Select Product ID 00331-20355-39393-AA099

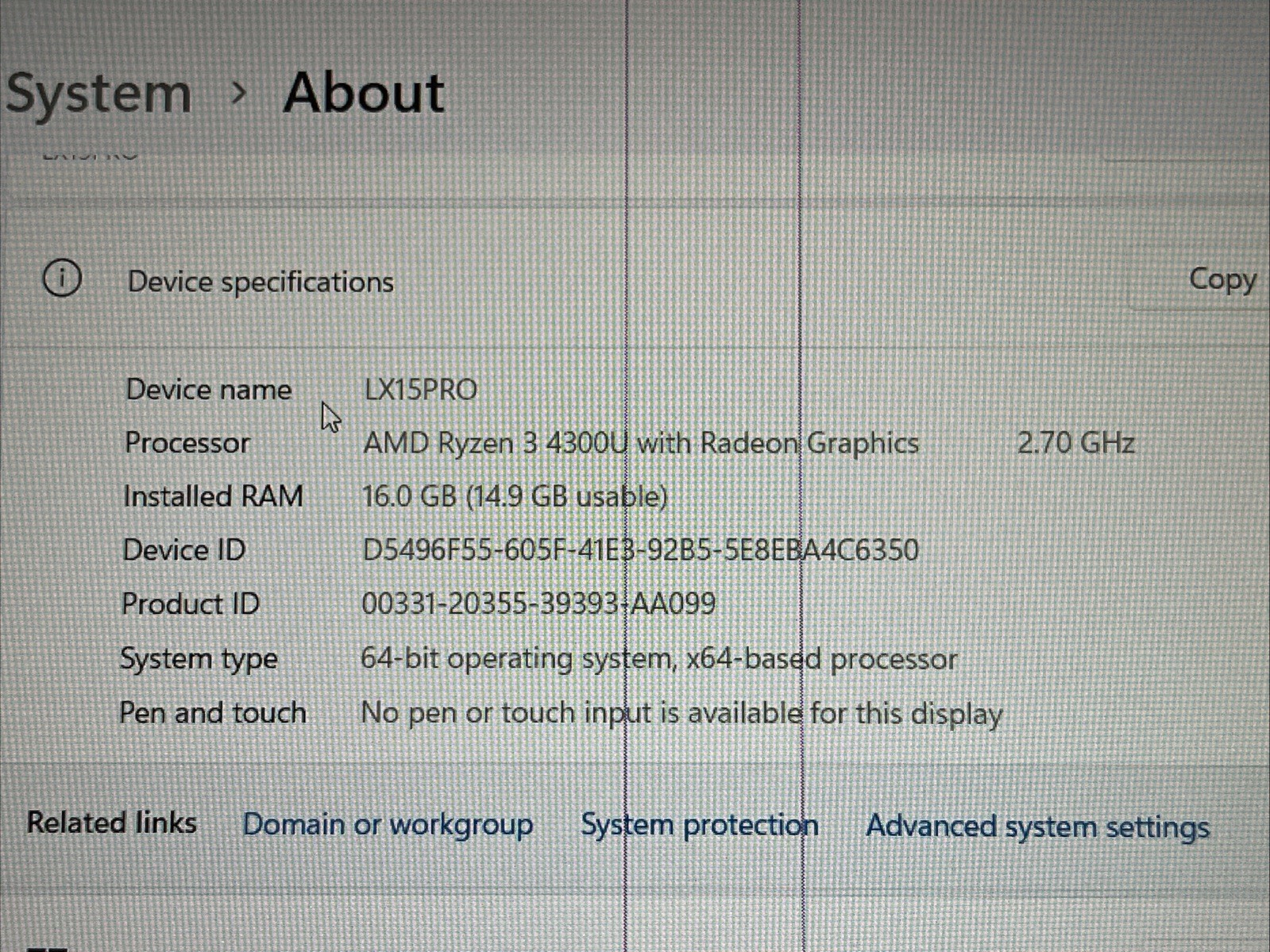(538, 604)
